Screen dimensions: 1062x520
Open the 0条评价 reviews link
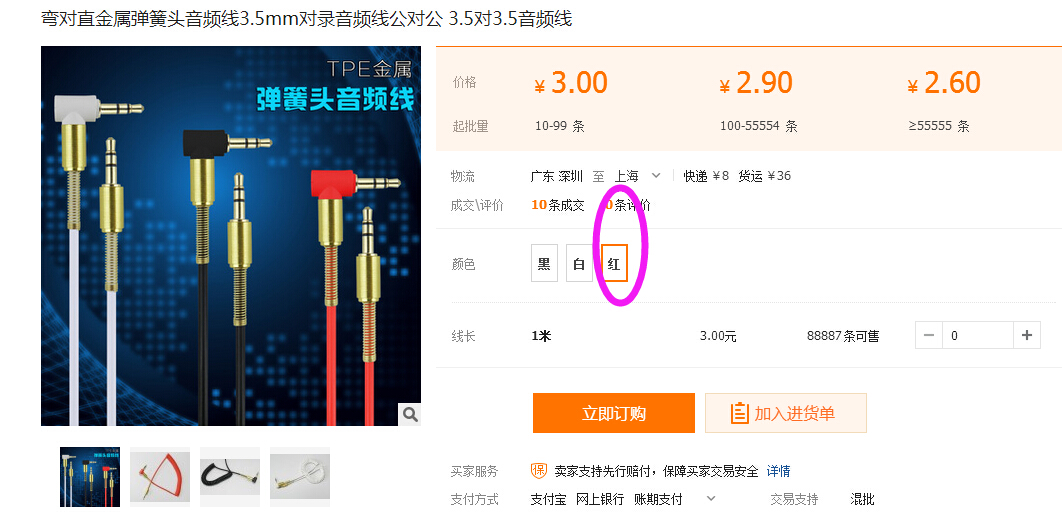click(628, 205)
